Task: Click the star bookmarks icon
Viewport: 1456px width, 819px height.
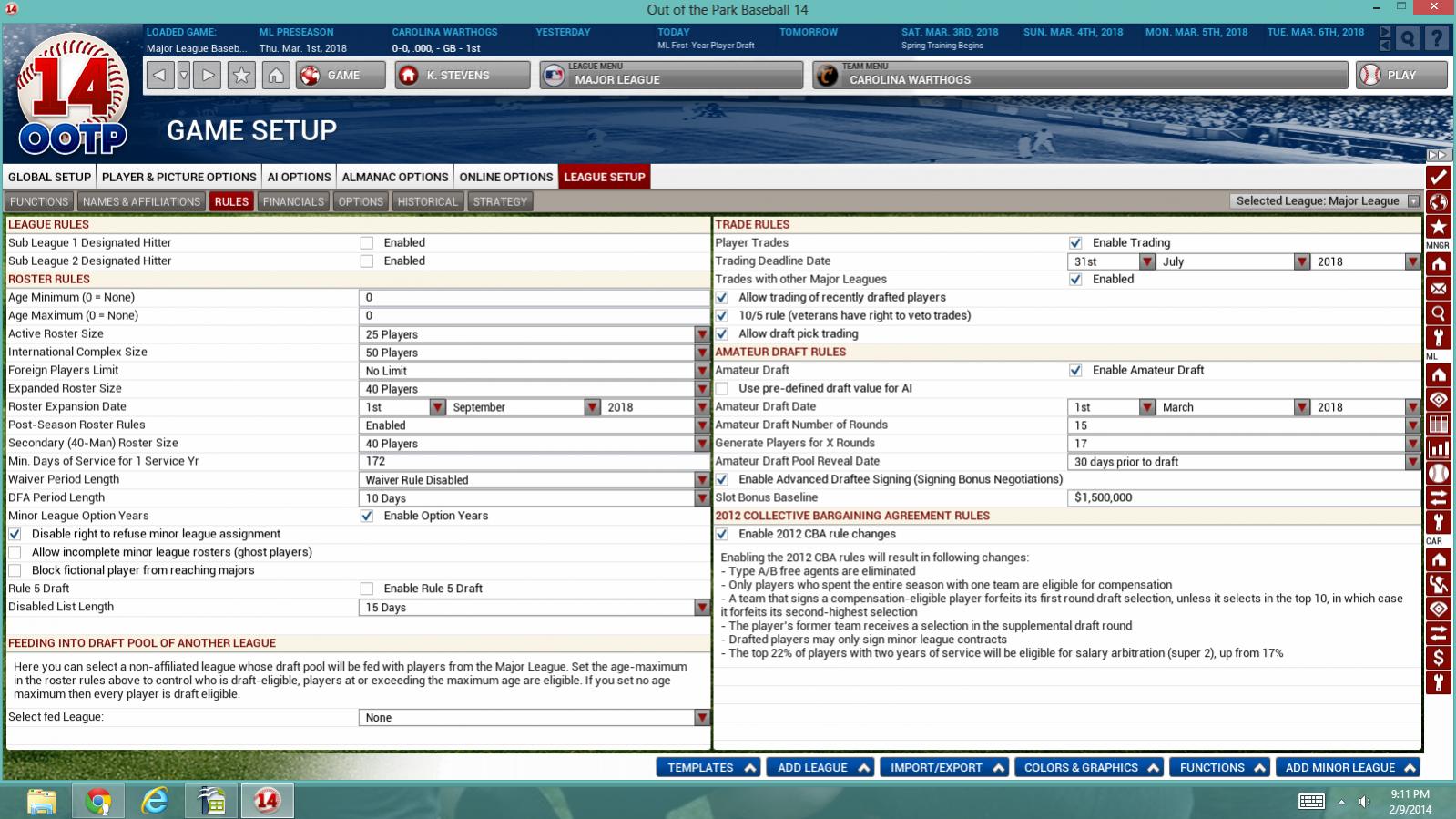Action: pyautogui.click(x=241, y=76)
